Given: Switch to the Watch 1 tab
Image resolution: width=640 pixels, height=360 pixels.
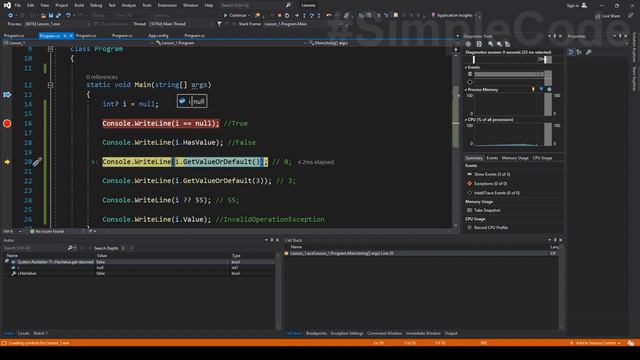Looking at the screenshot, I should (x=40, y=333).
